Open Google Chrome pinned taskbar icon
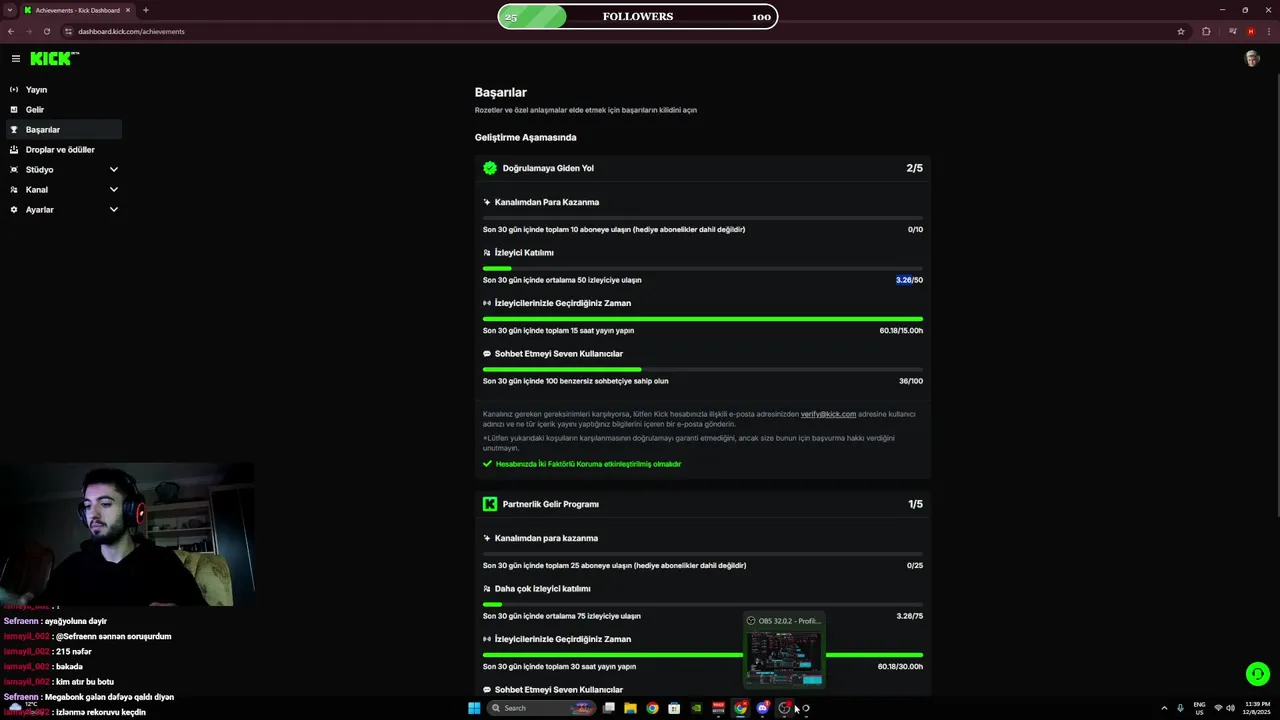Image resolution: width=1280 pixels, height=720 pixels. pos(652,708)
